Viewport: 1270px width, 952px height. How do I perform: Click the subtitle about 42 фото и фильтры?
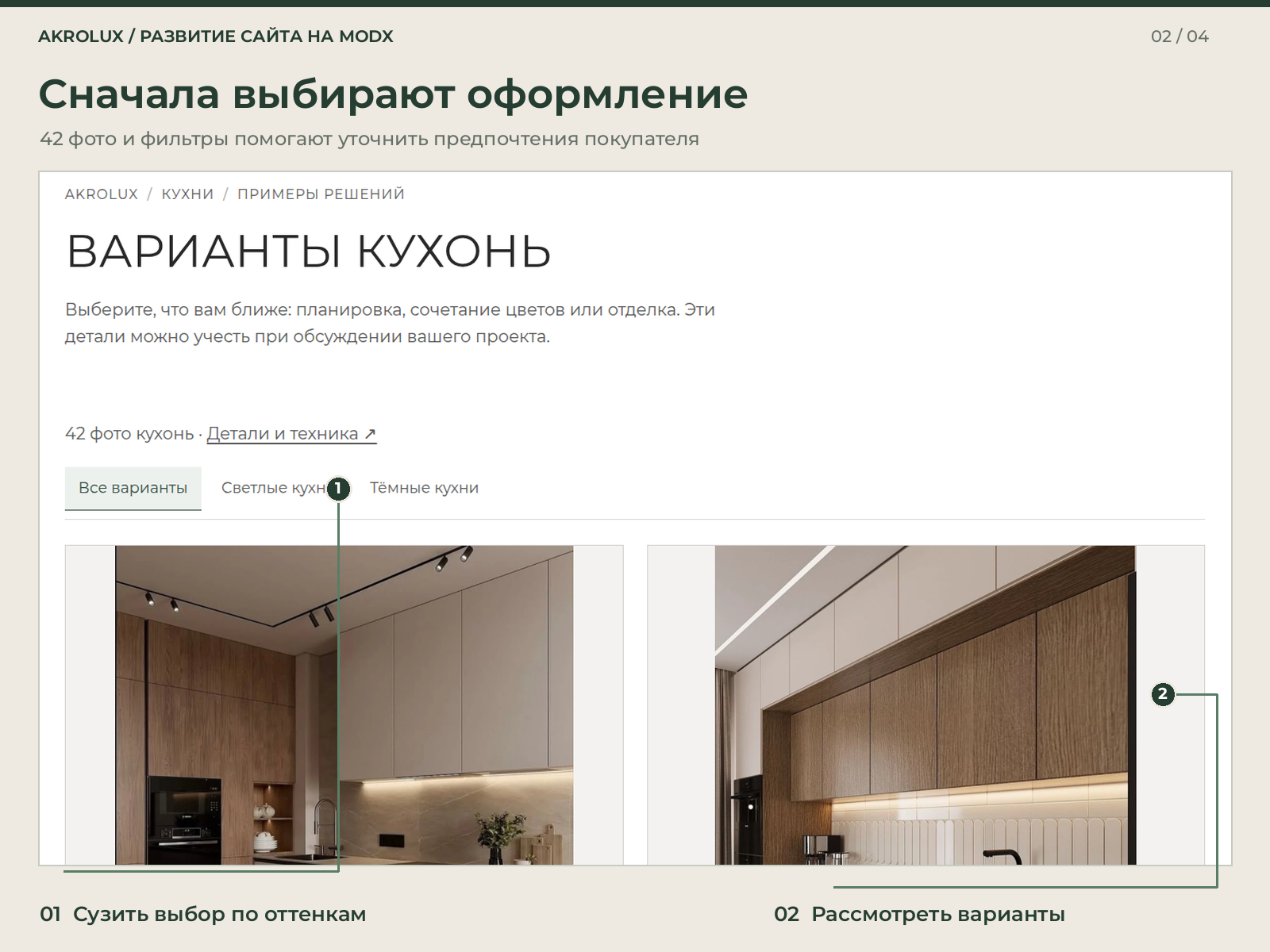(369, 139)
